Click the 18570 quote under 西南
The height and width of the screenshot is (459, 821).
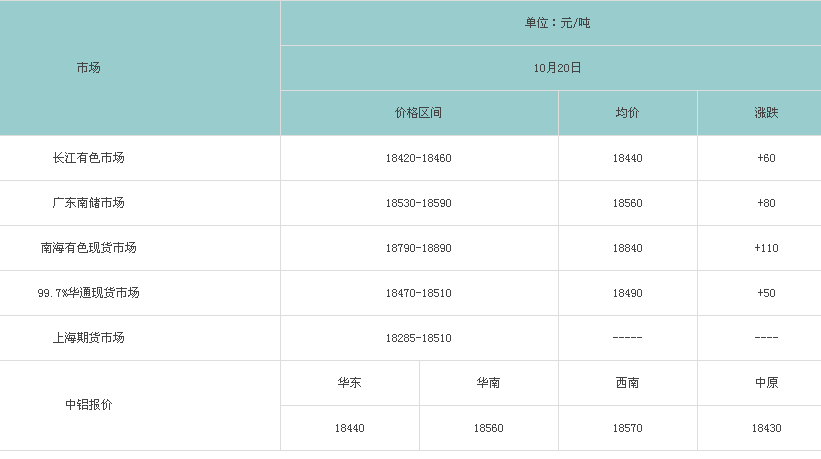(x=628, y=428)
